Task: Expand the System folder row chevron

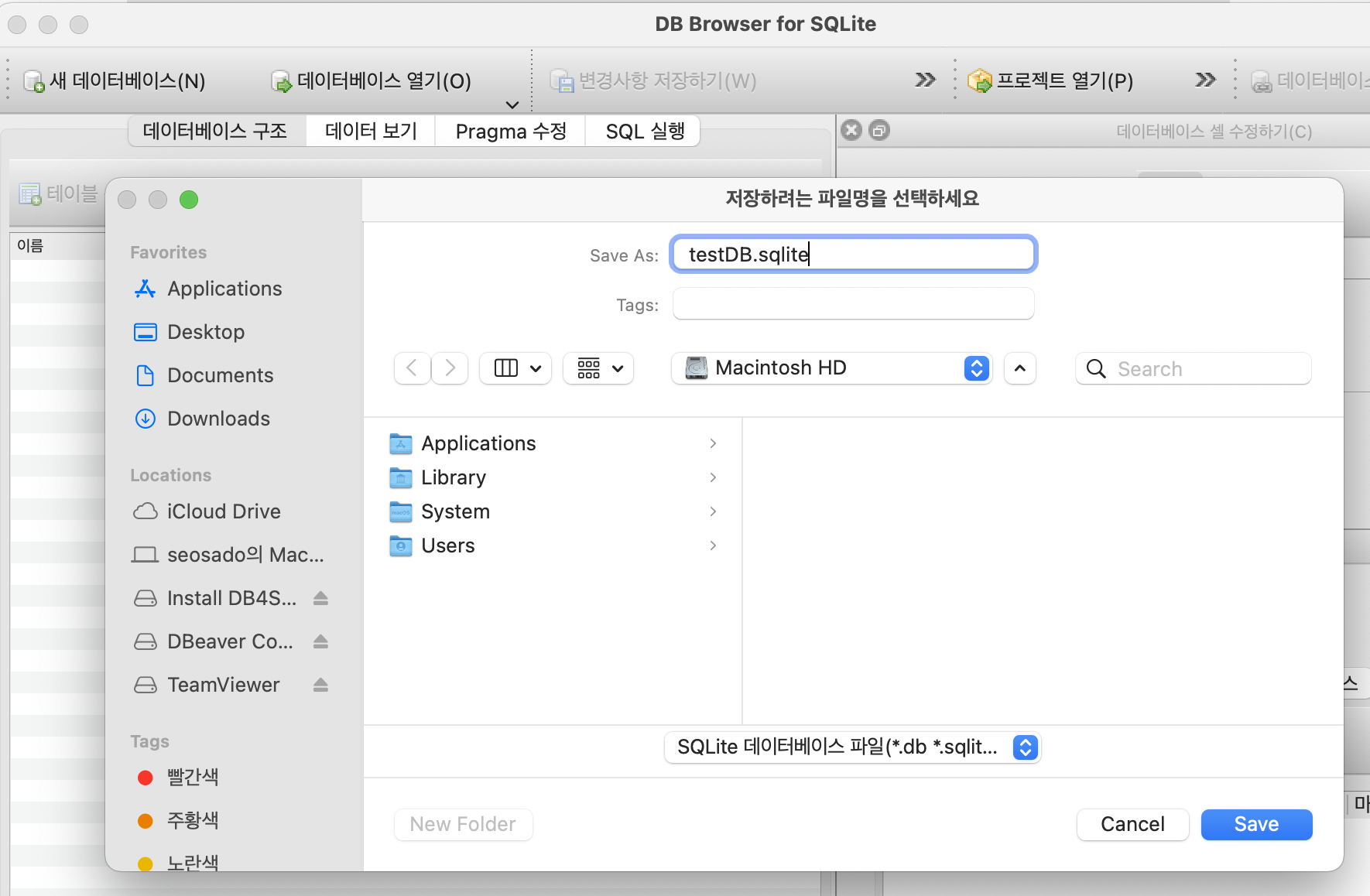Action: pyautogui.click(x=713, y=511)
